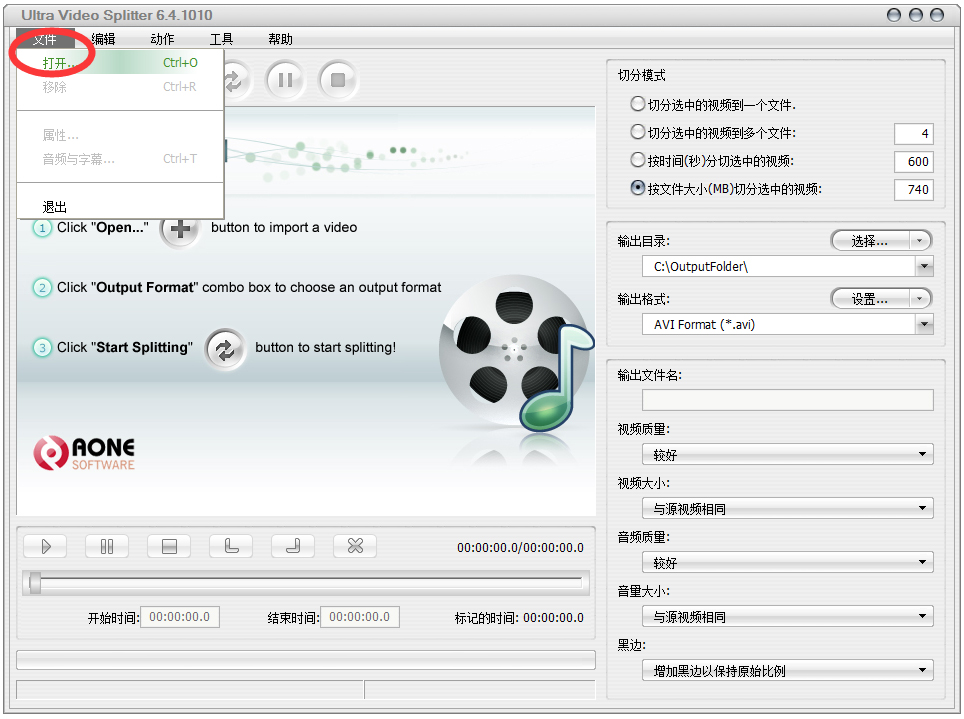Choose the 按时间(秒)分切选中的视频 radio button
Screen dimensions: 964x719
(638, 160)
